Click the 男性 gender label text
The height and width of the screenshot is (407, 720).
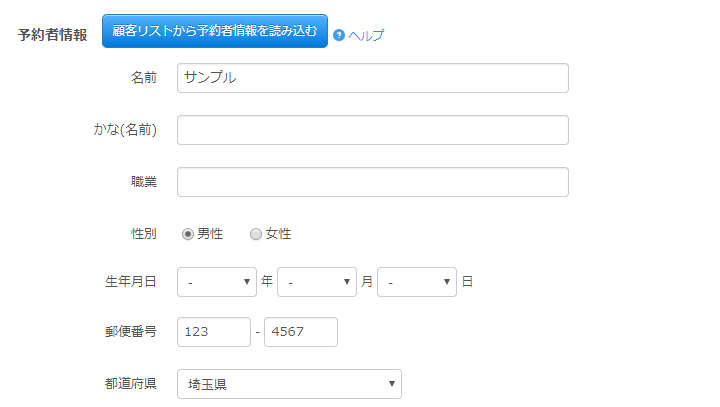[x=210, y=234]
